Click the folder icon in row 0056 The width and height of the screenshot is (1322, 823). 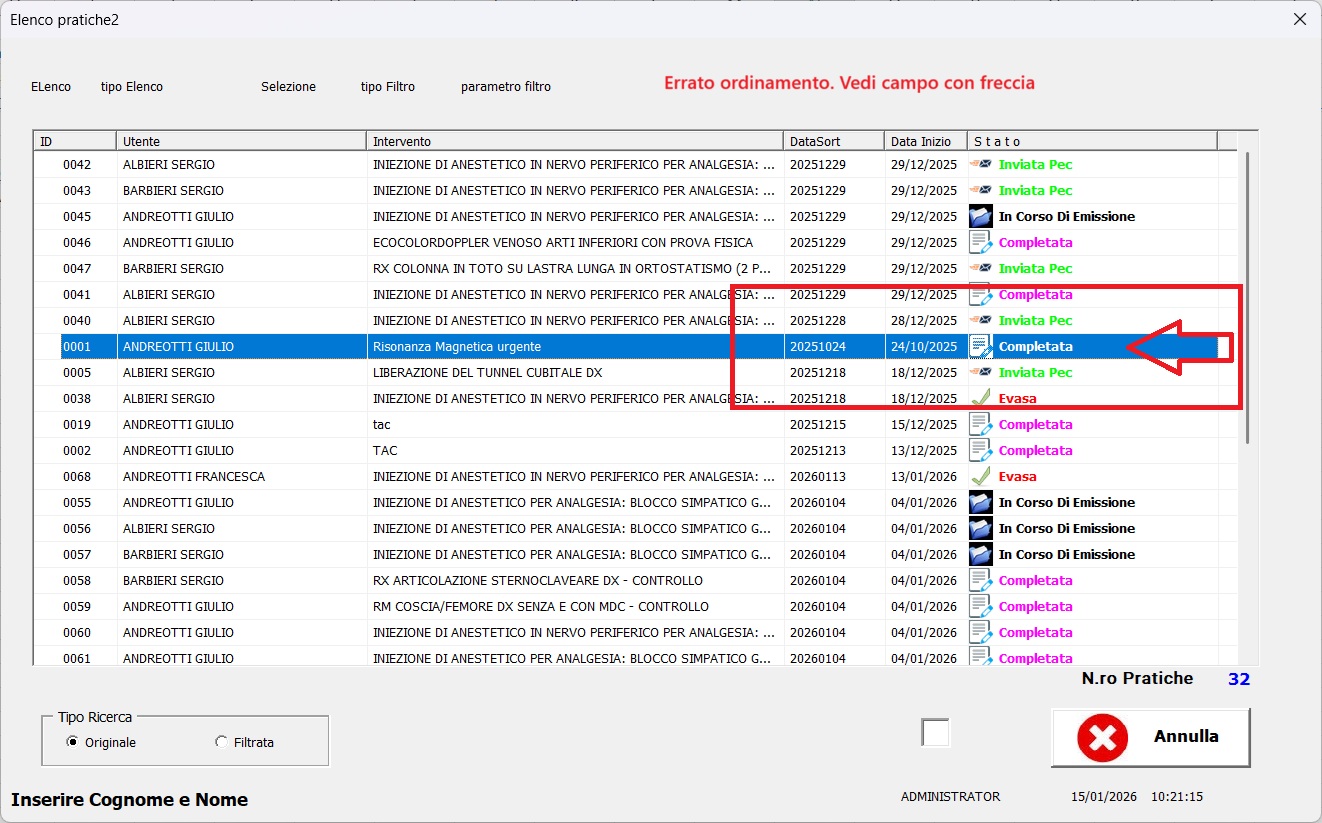tap(980, 528)
